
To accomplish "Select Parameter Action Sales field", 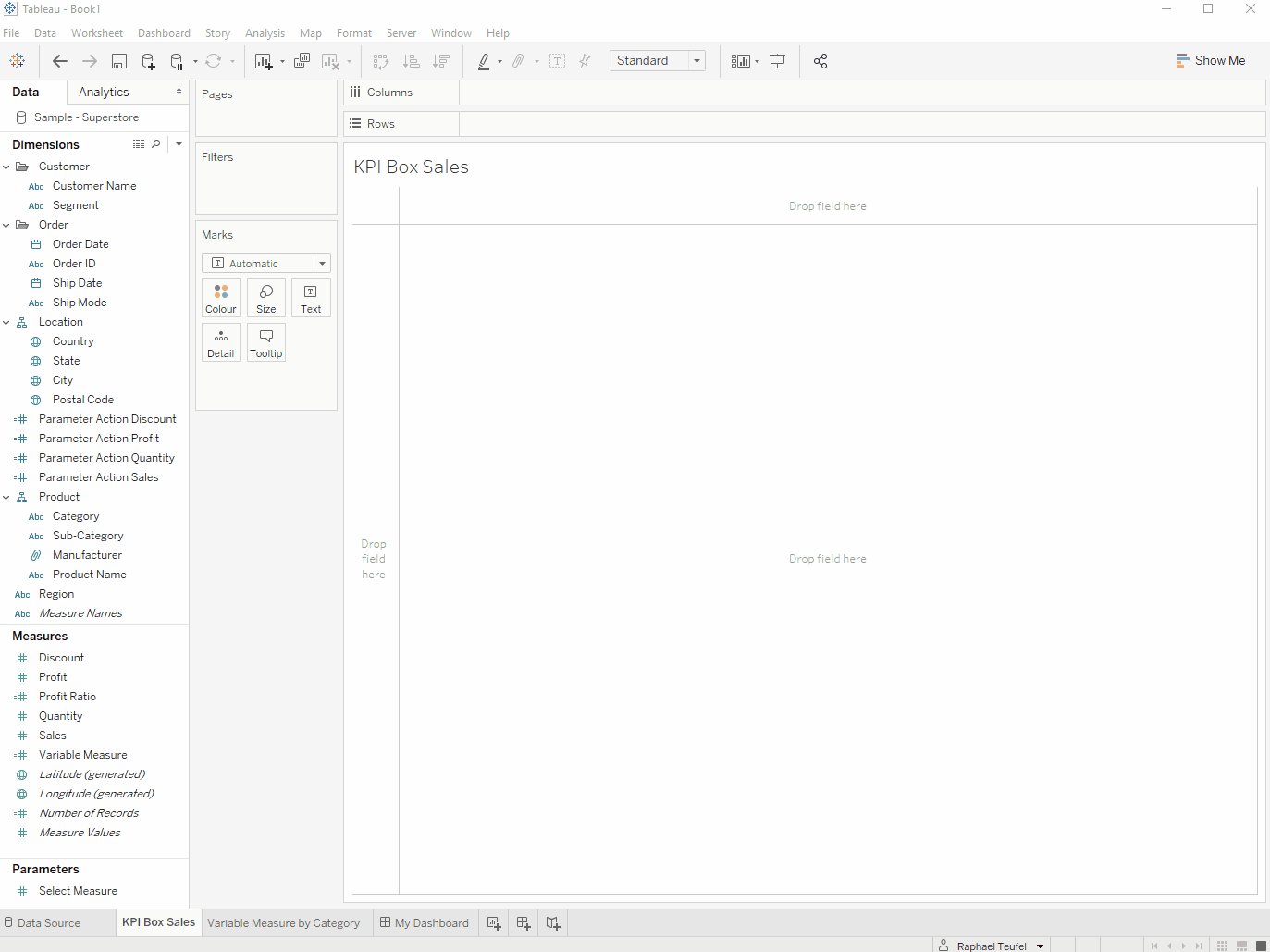I will coord(98,477).
